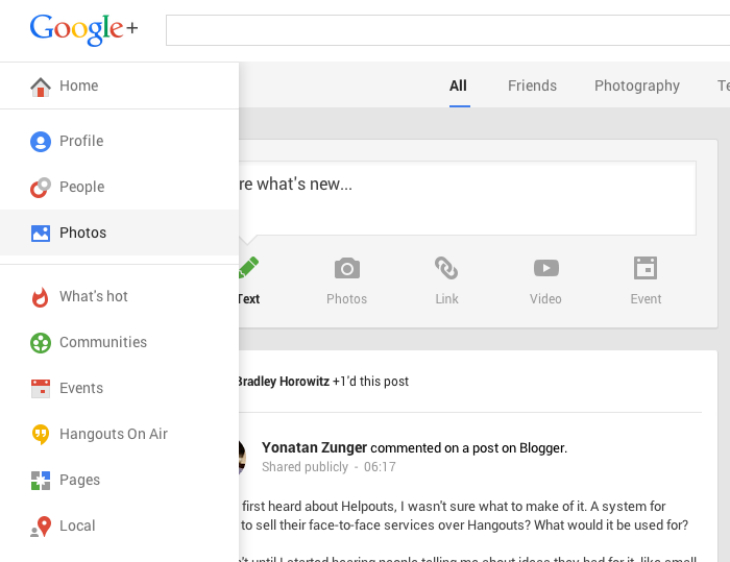Click the What's hot flame icon
Viewport: 730px width, 562px height.
40,297
